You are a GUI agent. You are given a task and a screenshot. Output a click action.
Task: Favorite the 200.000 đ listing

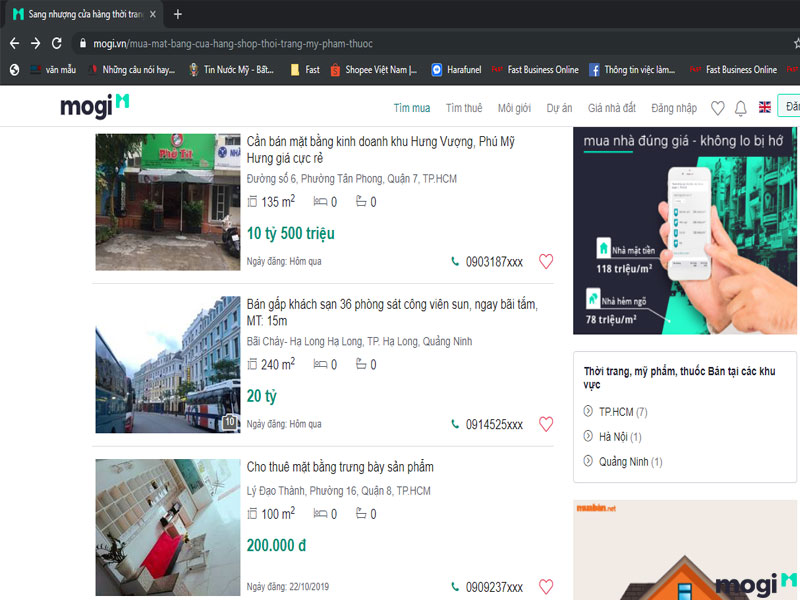(x=546, y=587)
